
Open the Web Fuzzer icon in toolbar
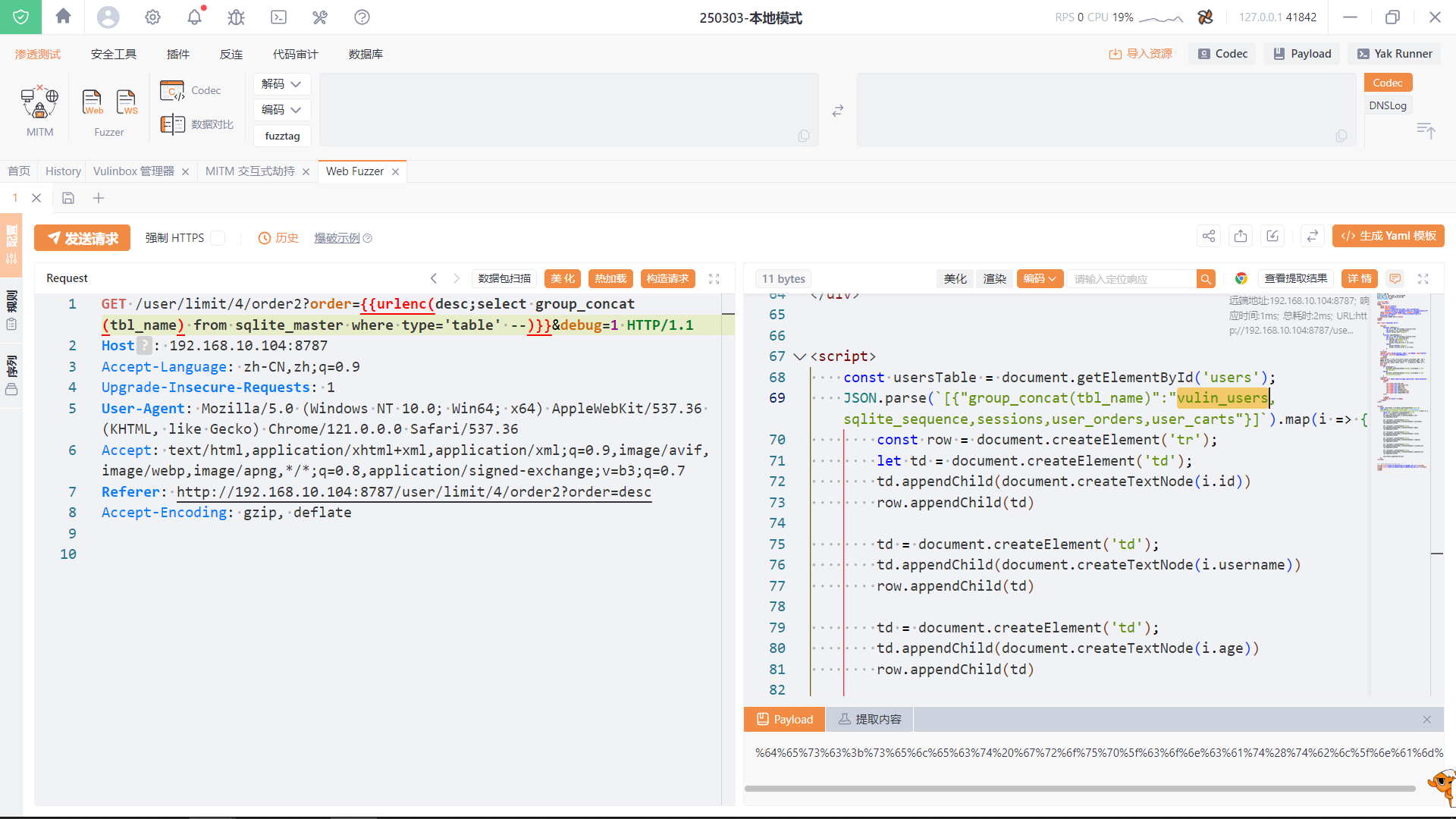pyautogui.click(x=93, y=102)
